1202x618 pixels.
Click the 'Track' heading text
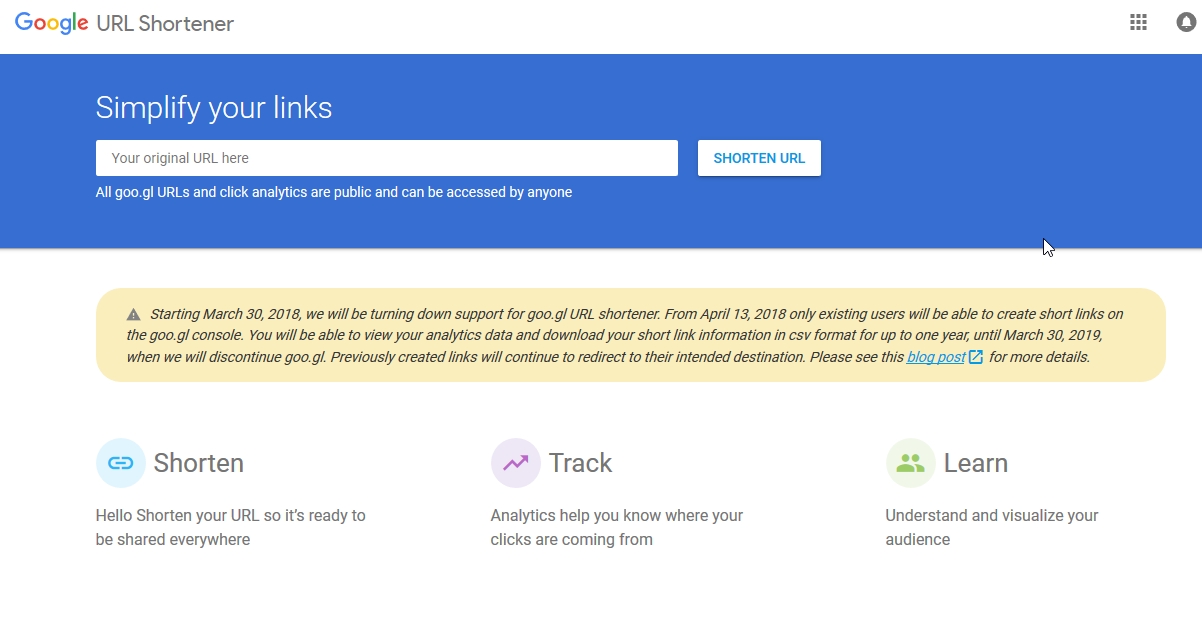pyautogui.click(x=580, y=463)
